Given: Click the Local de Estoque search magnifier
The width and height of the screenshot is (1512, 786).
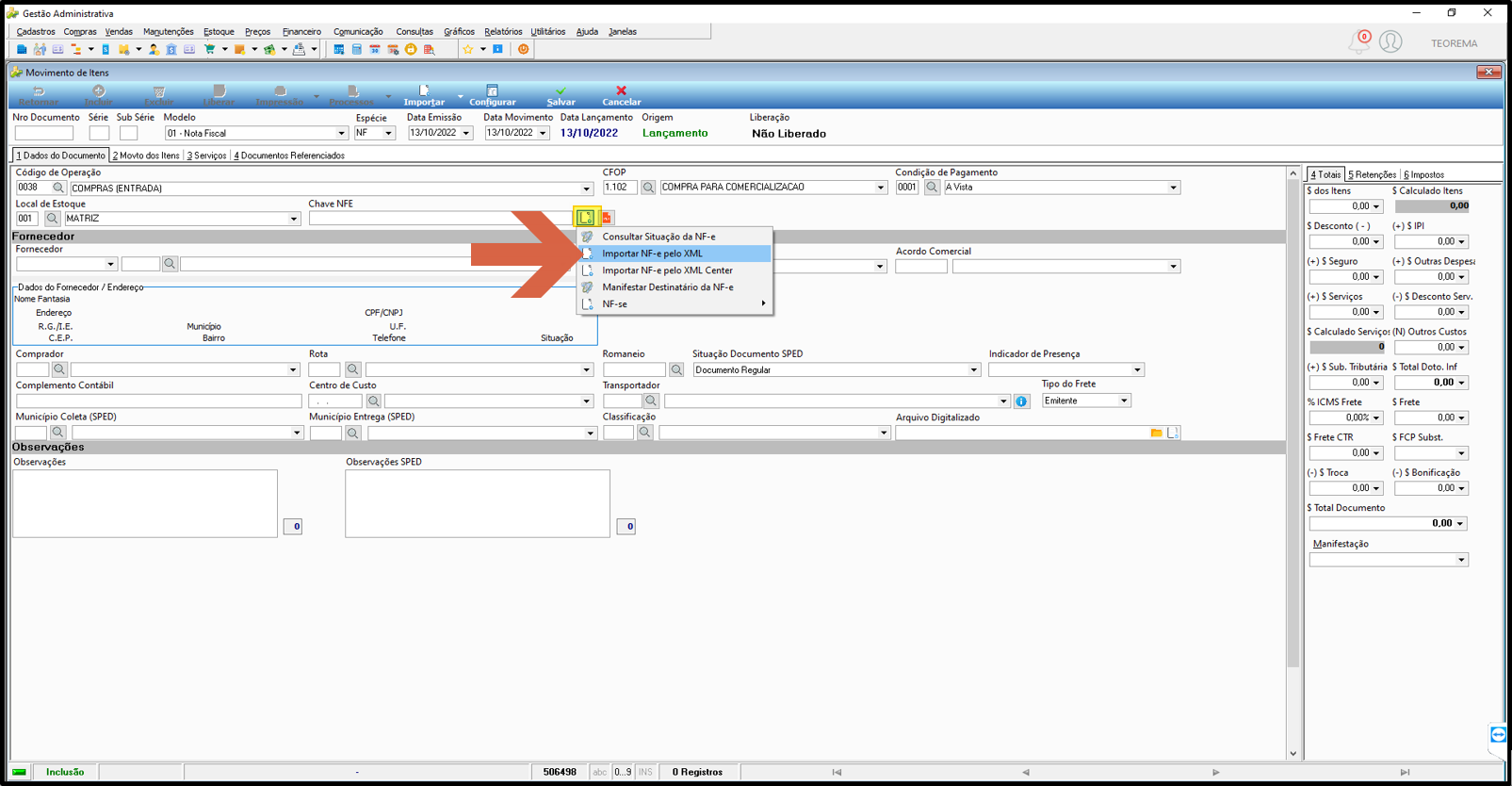Looking at the screenshot, I should pyautogui.click(x=53, y=219).
